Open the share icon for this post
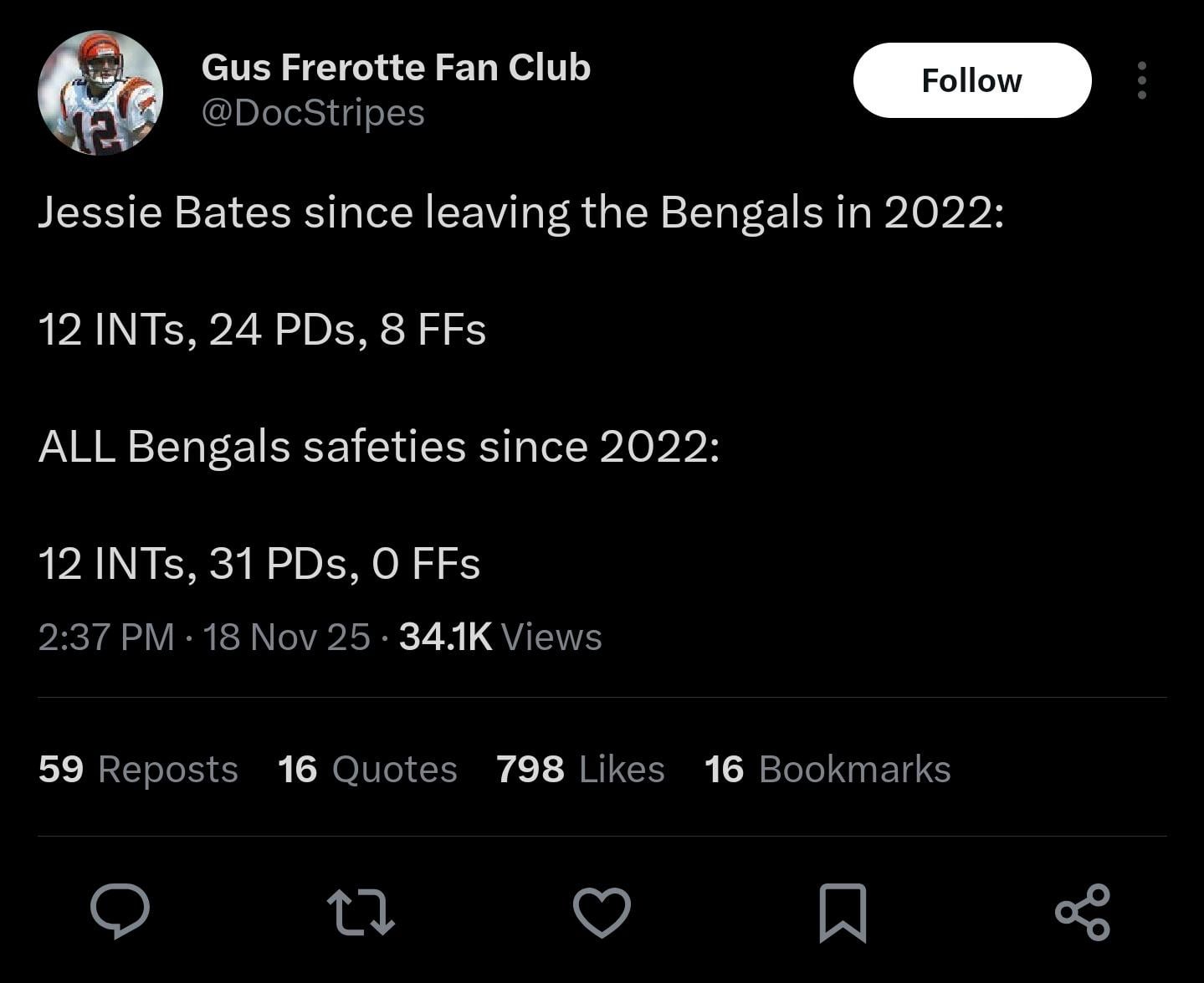 (x=1083, y=912)
